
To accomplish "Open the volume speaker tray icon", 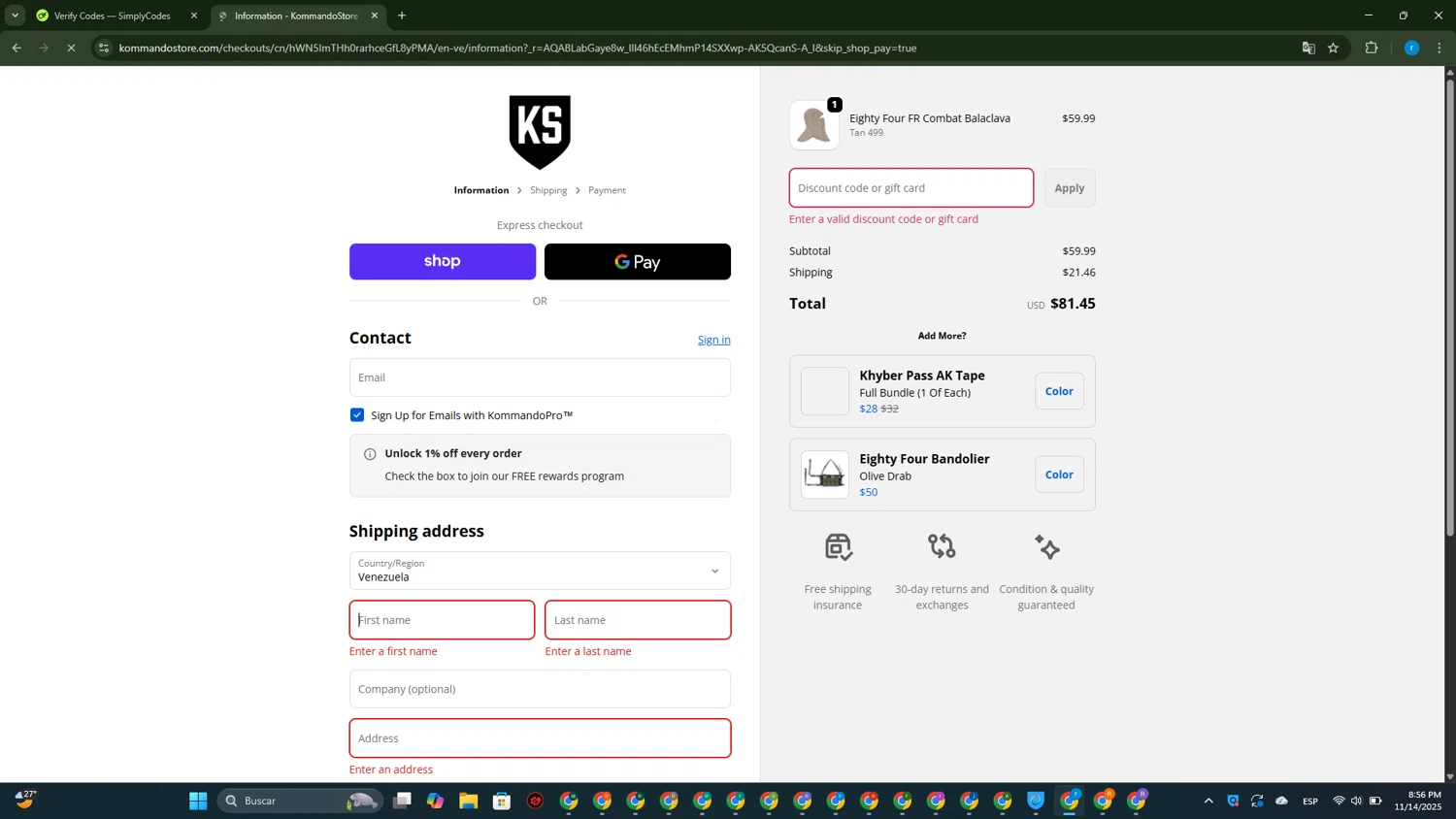I will [1356, 801].
